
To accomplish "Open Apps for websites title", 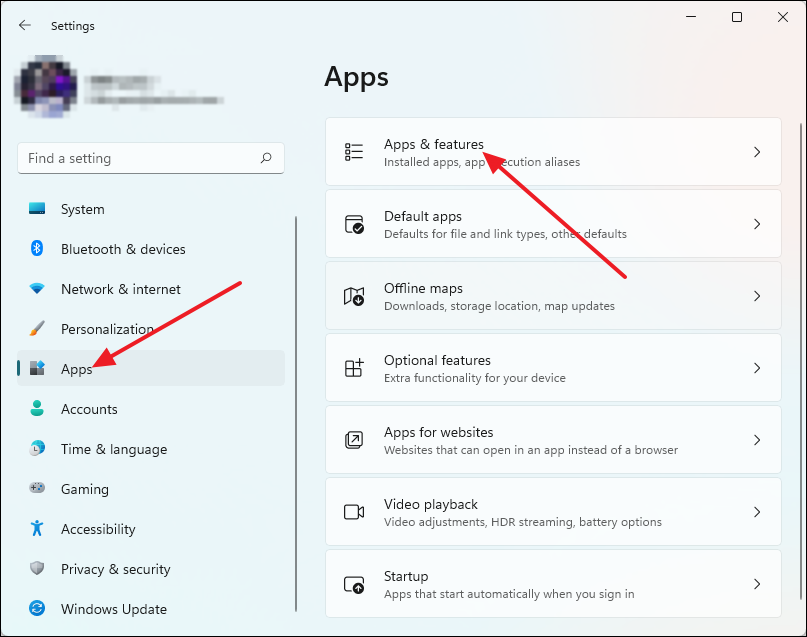I will point(438,432).
